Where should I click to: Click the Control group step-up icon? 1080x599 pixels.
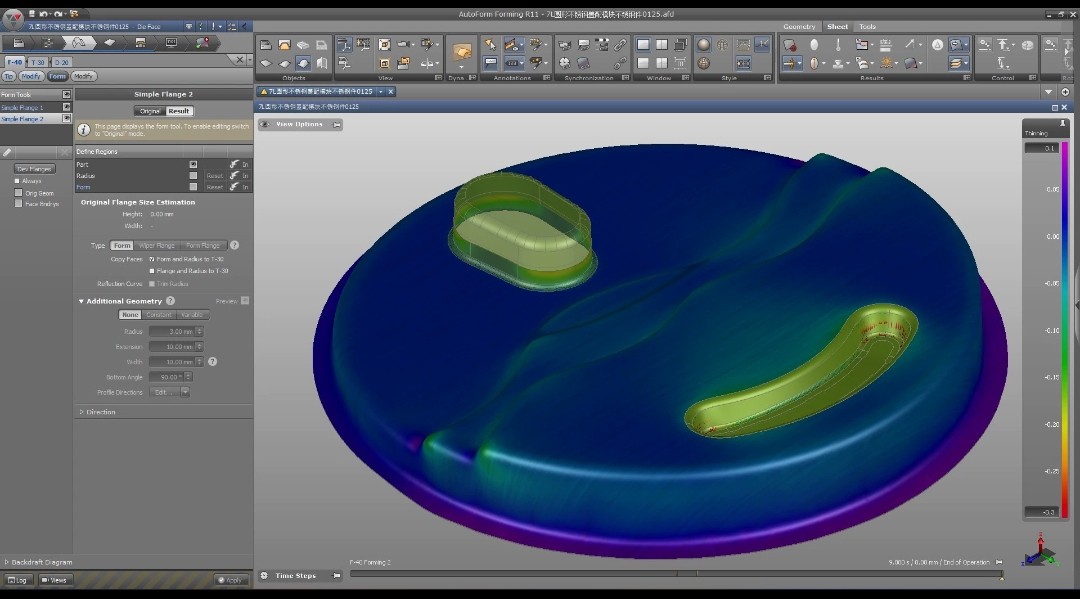point(1004,45)
